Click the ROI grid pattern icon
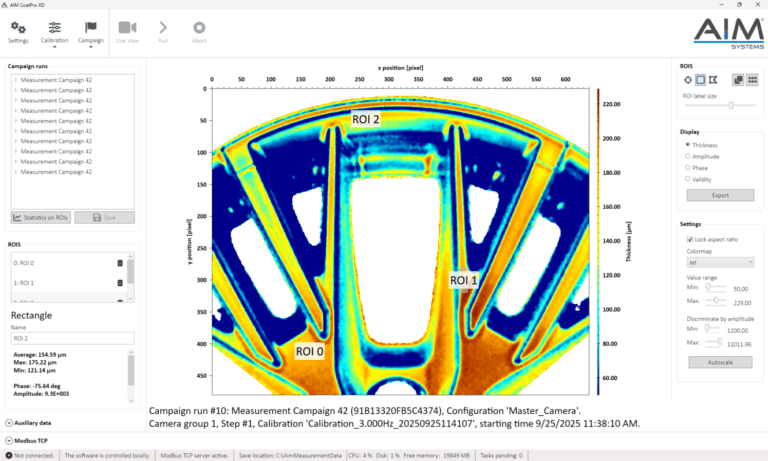 752,79
